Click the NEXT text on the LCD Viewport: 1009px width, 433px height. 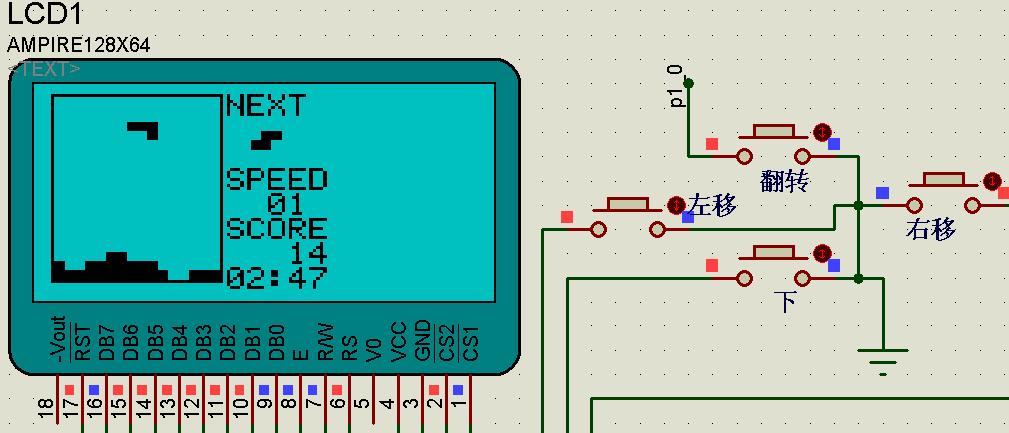pos(266,106)
